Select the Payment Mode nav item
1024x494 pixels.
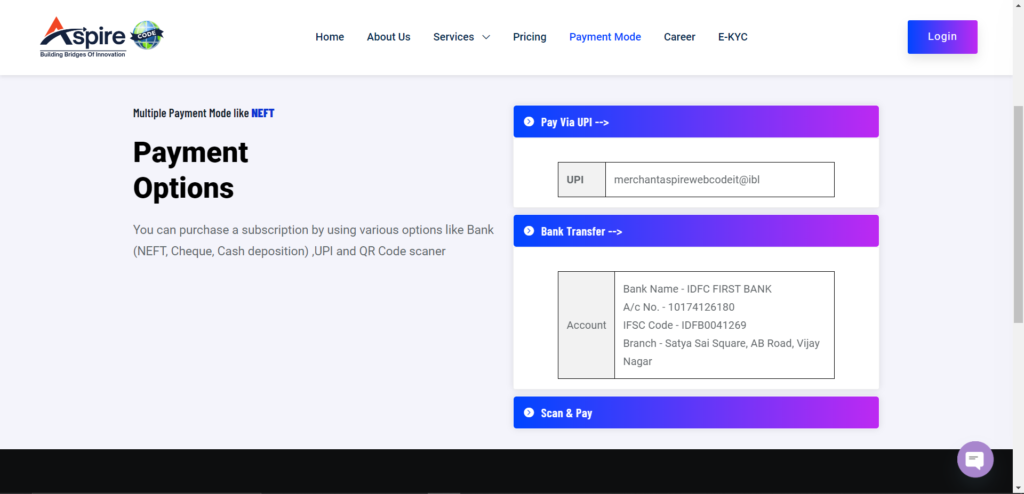tap(605, 37)
